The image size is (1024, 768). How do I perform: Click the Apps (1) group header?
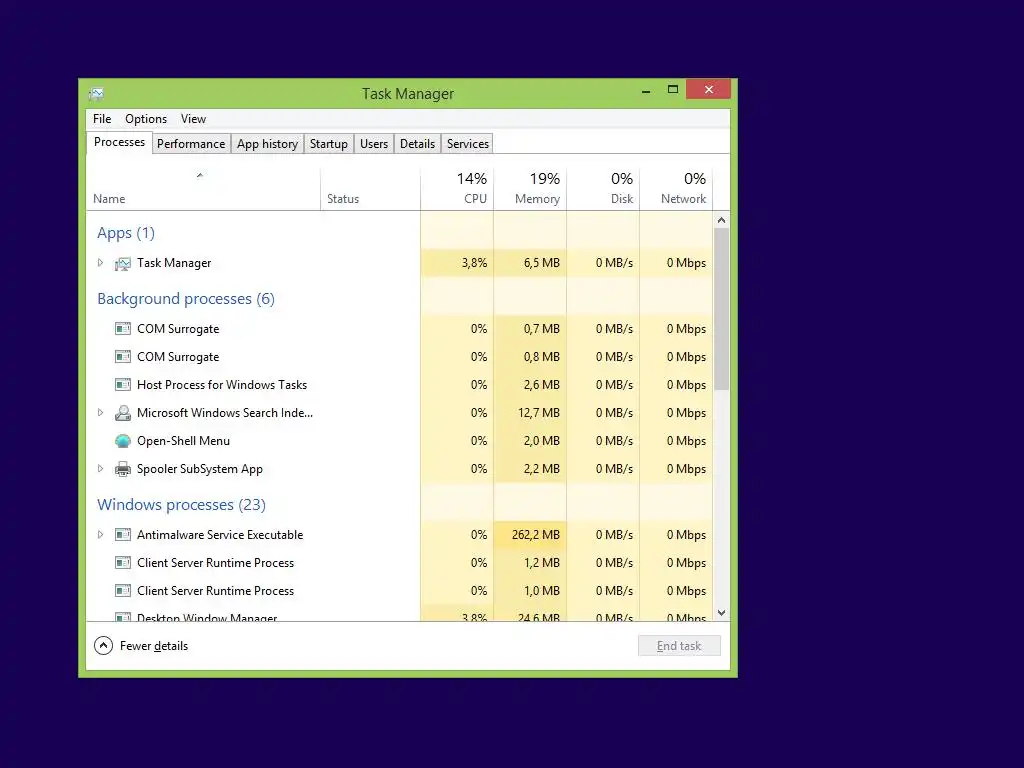(x=126, y=233)
